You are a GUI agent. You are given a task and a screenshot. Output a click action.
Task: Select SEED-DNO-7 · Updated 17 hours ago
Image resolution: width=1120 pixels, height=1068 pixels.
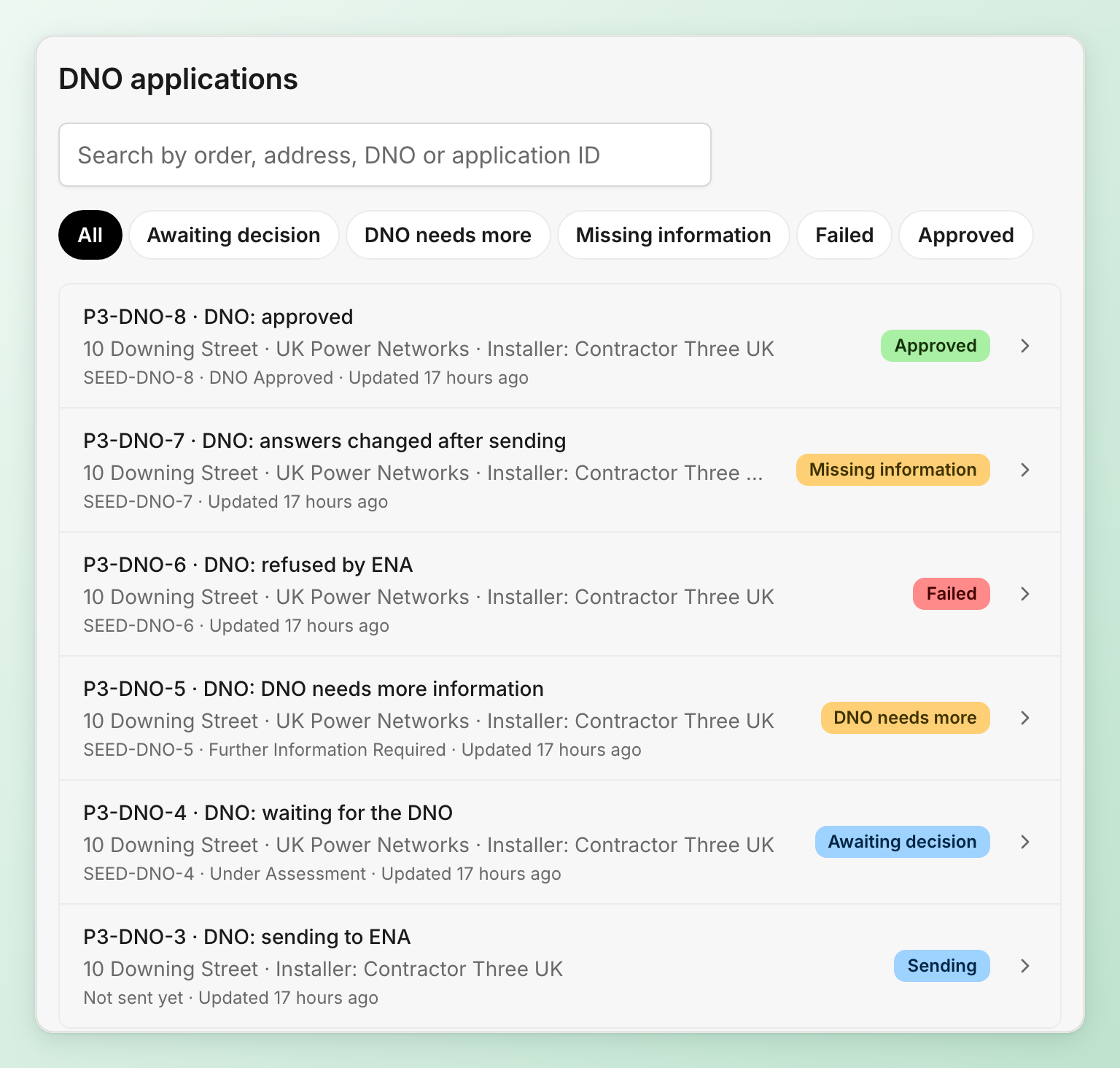[x=236, y=502]
